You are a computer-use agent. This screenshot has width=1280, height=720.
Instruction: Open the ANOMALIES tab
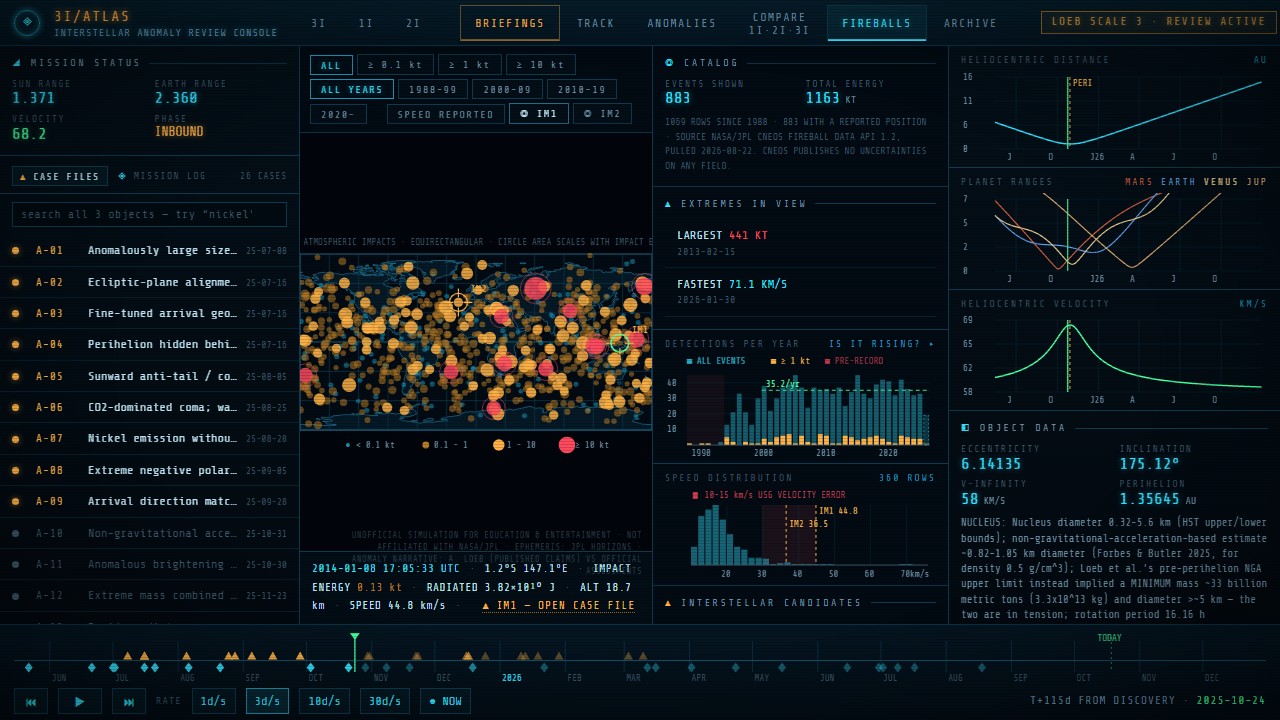click(x=682, y=23)
